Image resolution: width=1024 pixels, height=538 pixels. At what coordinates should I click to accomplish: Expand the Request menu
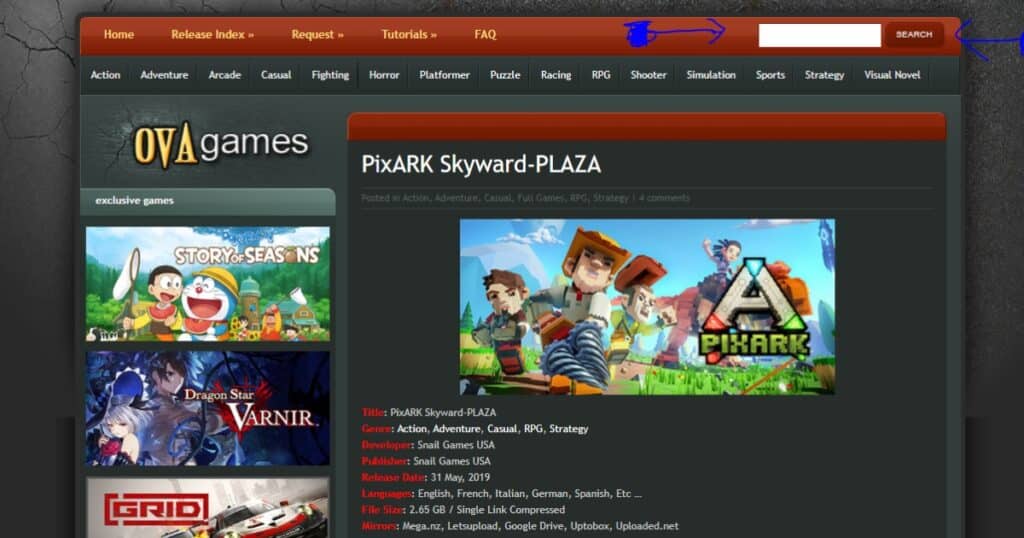tap(317, 35)
